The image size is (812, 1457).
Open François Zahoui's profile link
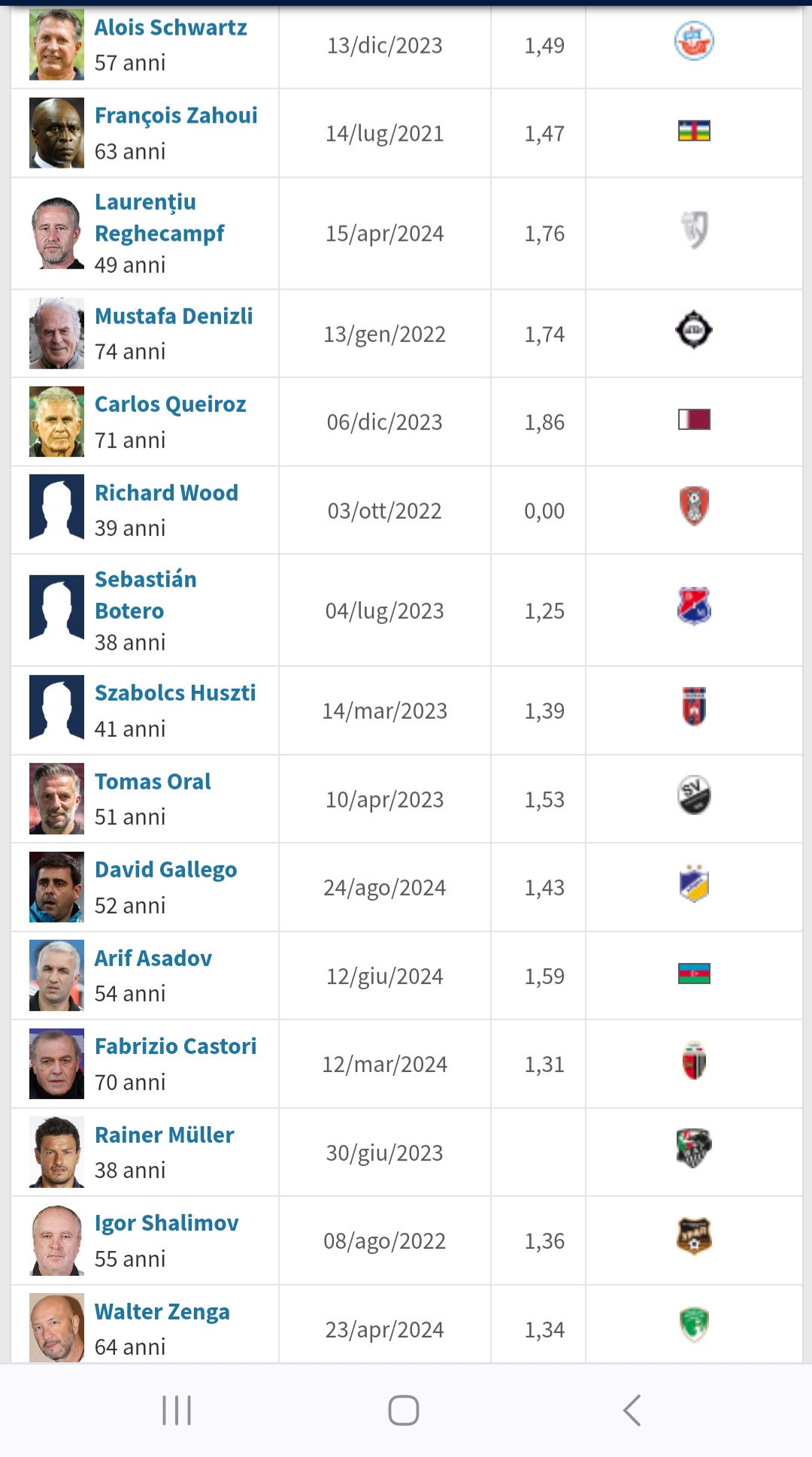(x=176, y=115)
